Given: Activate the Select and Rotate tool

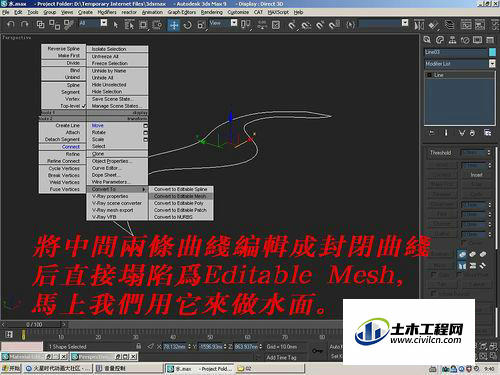Looking at the screenshot, I should (x=187, y=25).
